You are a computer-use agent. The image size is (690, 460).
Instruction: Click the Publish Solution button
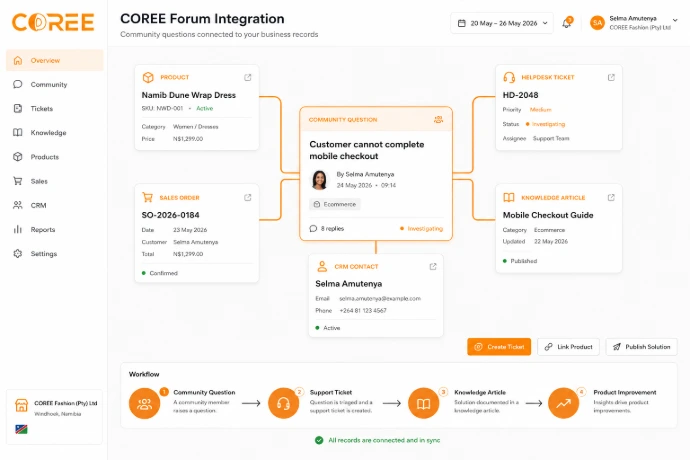coord(642,347)
